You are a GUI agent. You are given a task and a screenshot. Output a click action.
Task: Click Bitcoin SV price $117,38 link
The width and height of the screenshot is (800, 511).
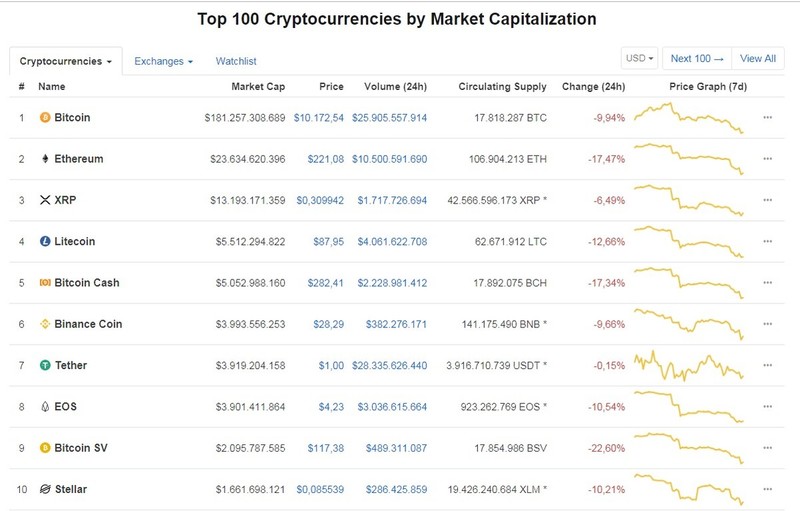click(326, 448)
